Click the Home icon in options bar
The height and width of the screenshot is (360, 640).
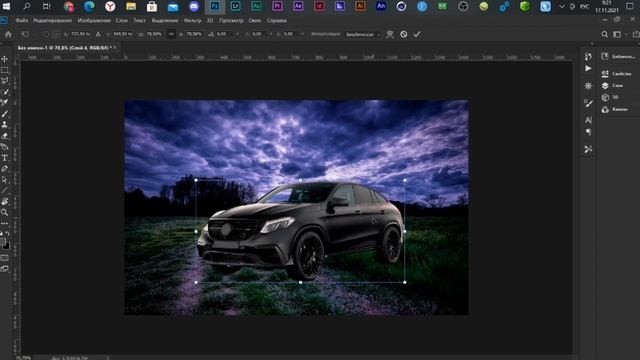click(x=8, y=34)
